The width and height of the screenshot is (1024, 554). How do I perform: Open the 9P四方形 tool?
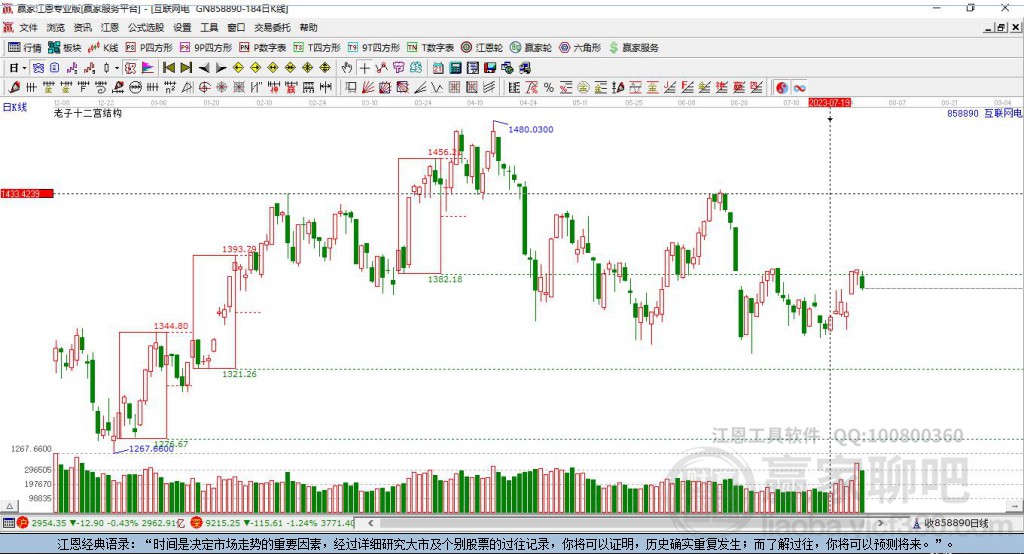tap(206, 48)
